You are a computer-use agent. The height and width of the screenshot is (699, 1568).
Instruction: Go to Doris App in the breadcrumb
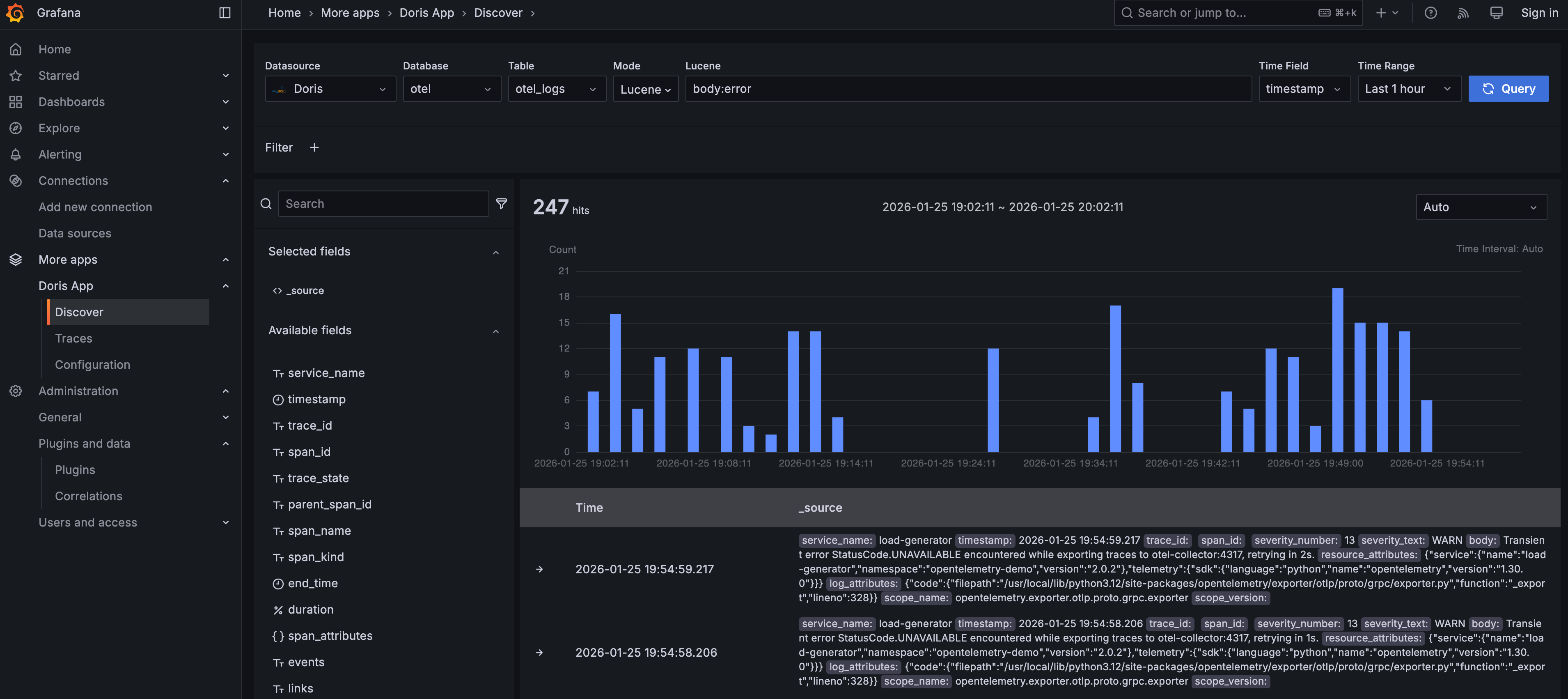click(x=427, y=13)
